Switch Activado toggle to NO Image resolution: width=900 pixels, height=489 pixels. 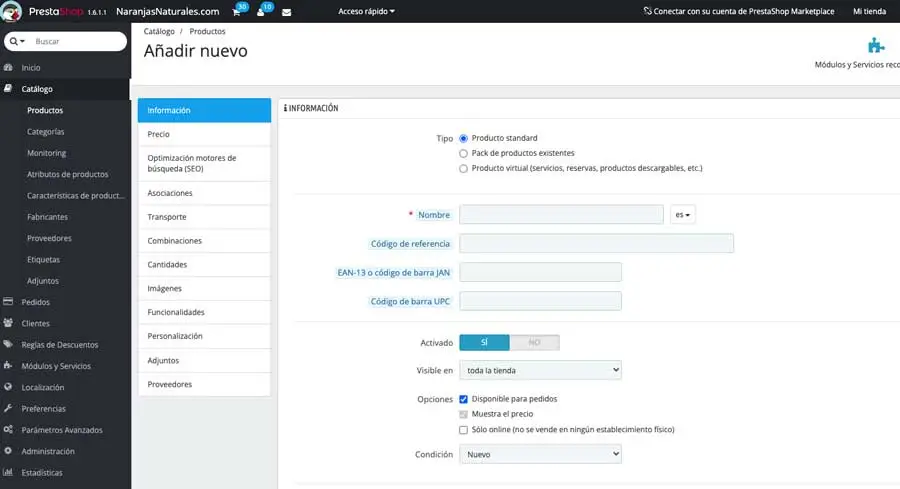click(x=534, y=343)
